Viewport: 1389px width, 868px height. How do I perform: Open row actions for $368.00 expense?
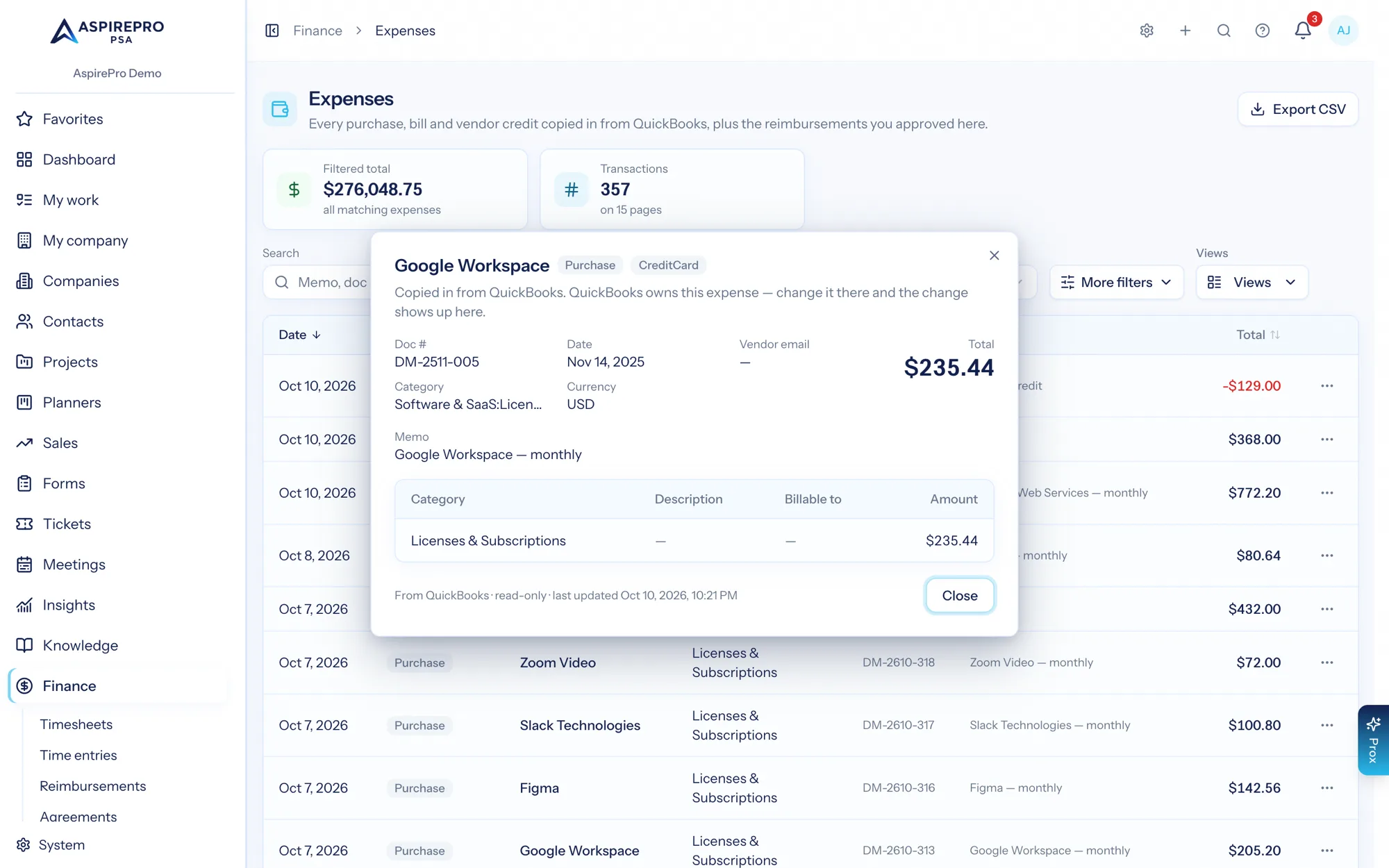point(1327,440)
